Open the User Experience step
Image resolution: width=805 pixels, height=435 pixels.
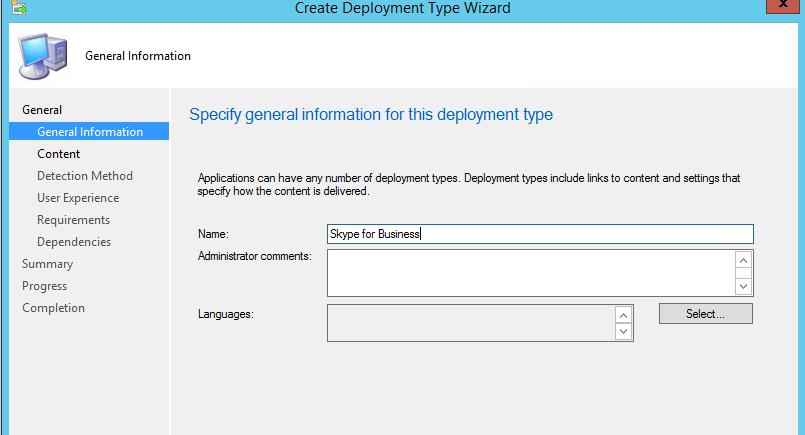pyautogui.click(x=77, y=198)
